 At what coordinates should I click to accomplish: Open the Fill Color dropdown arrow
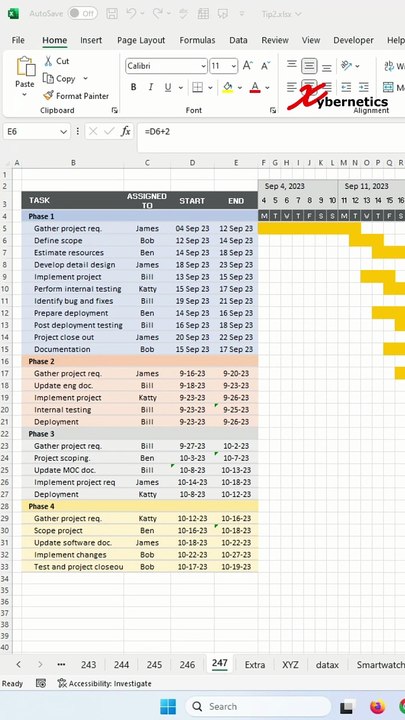click(x=240, y=87)
